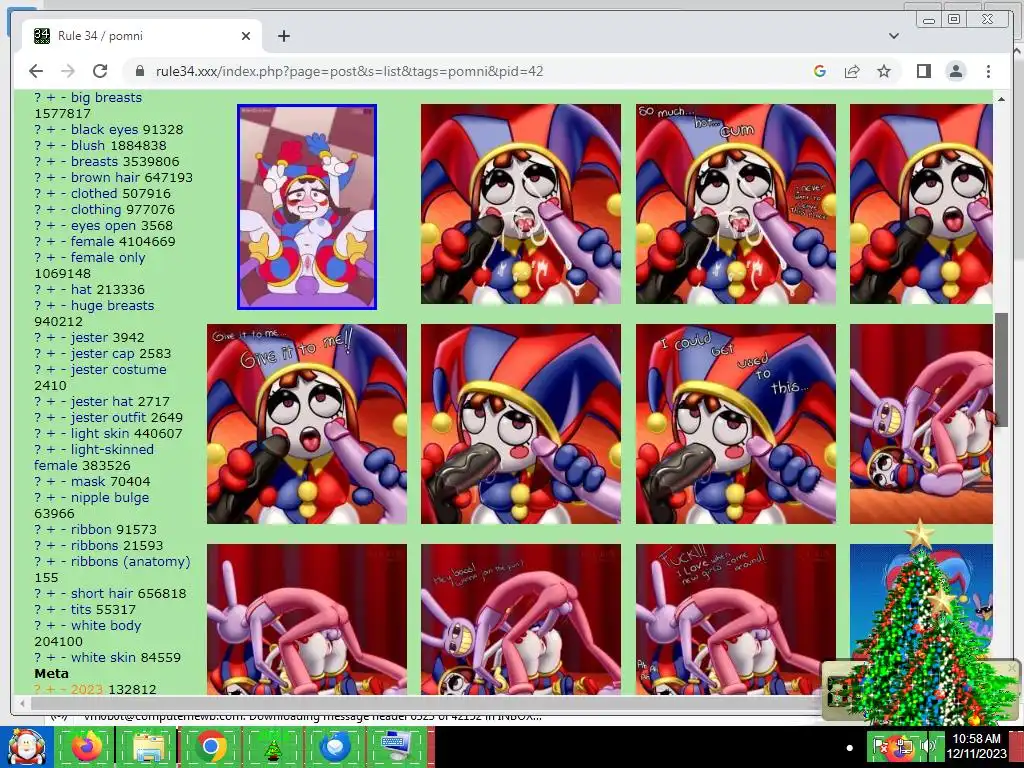The width and height of the screenshot is (1024, 768).
Task: Click the '-' link beside 'short hair'
Action: 63,593
